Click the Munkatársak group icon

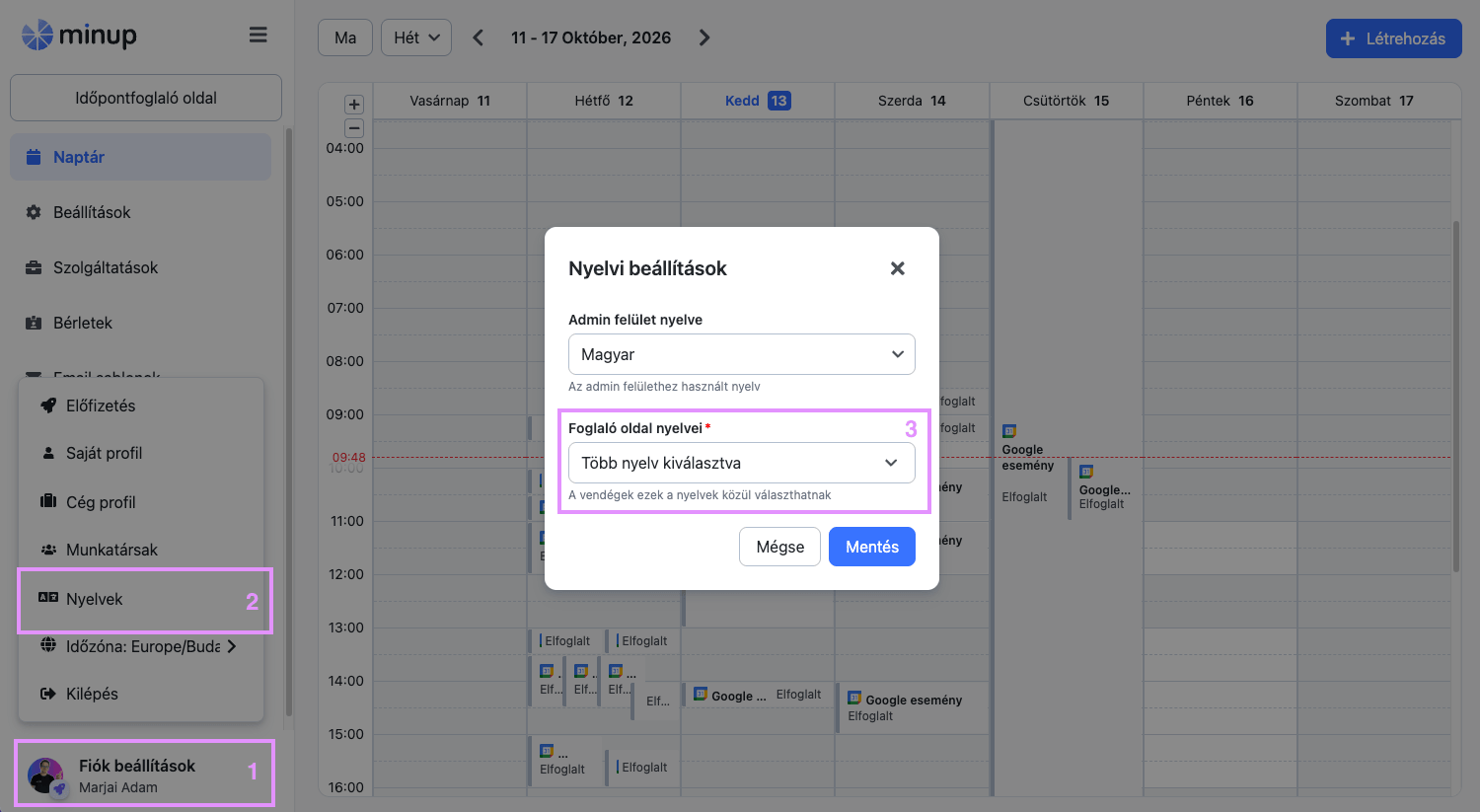click(x=47, y=550)
